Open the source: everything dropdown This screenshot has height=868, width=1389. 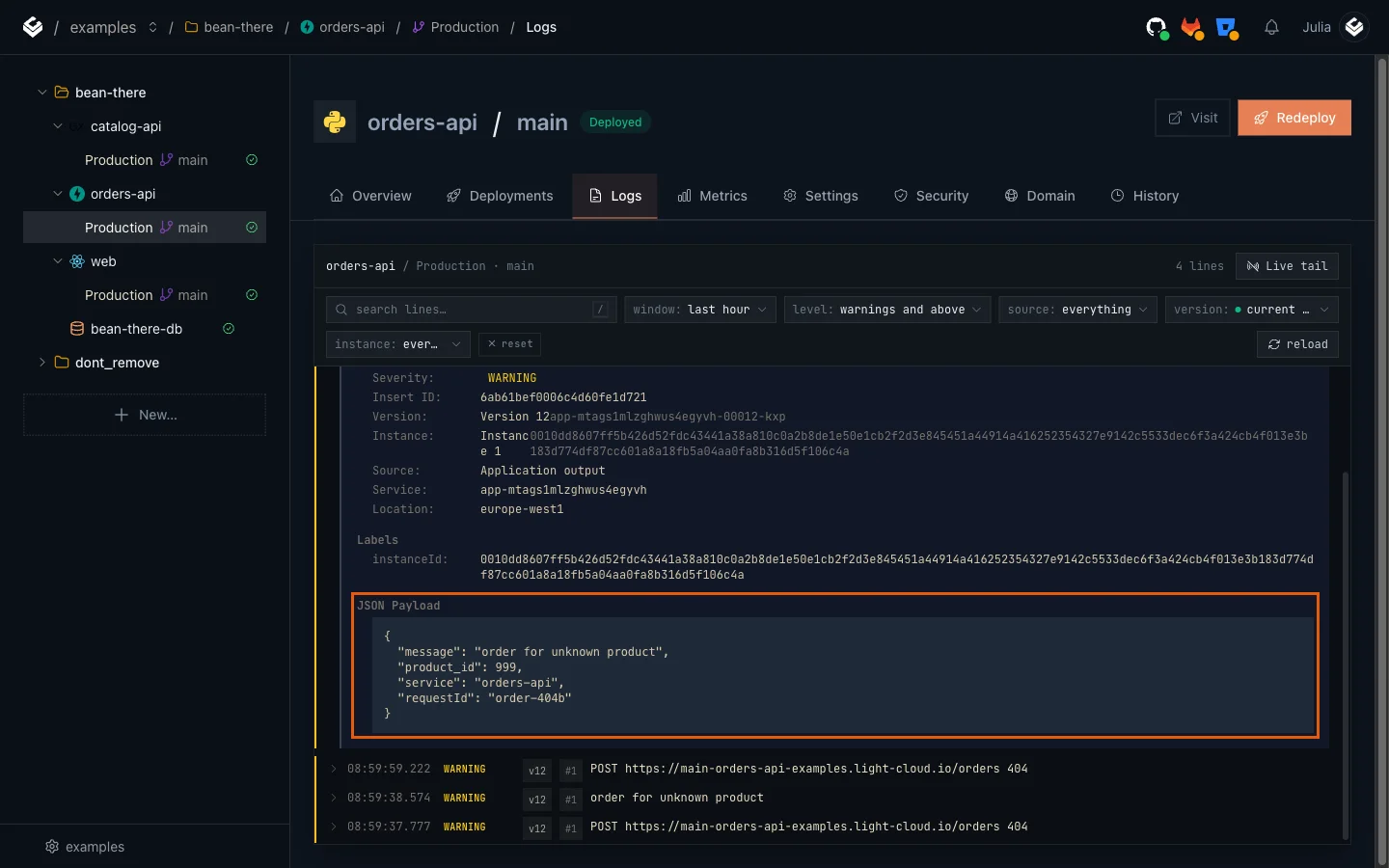click(1077, 310)
